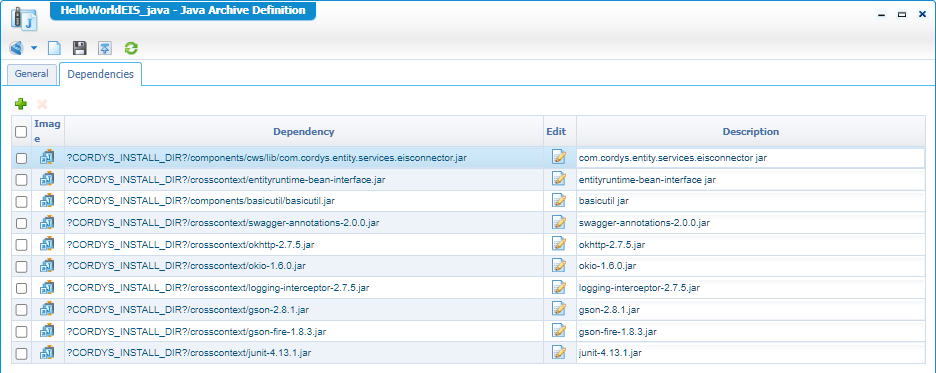Click the Dependency column header
936x373 pixels.
(x=304, y=131)
